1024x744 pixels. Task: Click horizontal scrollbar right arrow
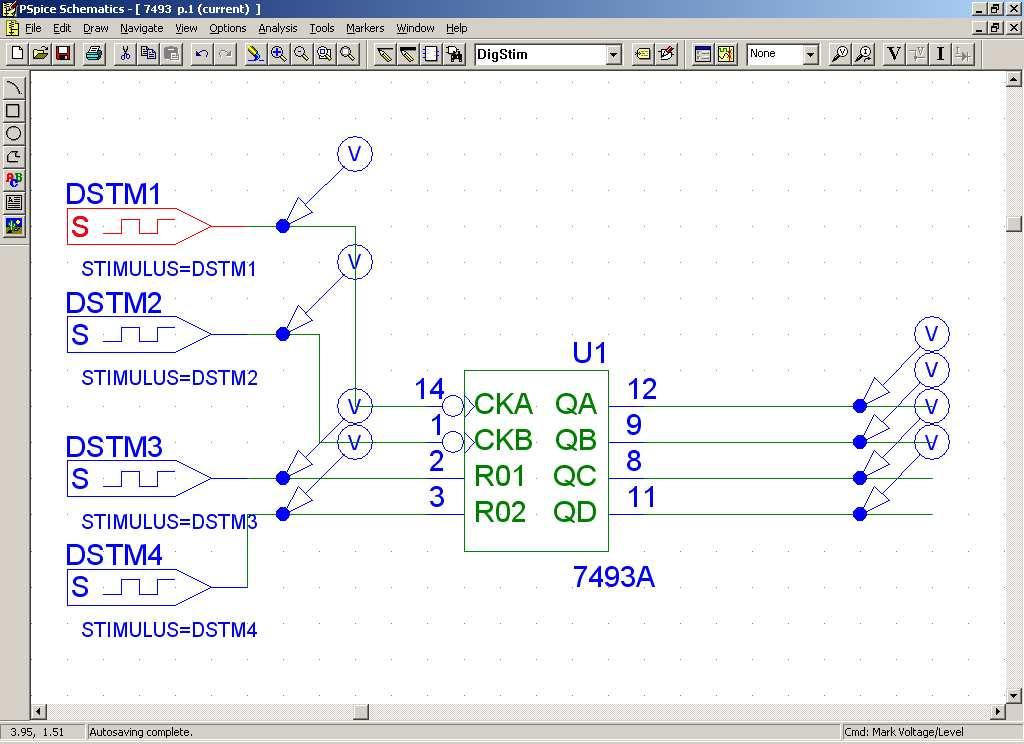pyautogui.click(x=998, y=711)
